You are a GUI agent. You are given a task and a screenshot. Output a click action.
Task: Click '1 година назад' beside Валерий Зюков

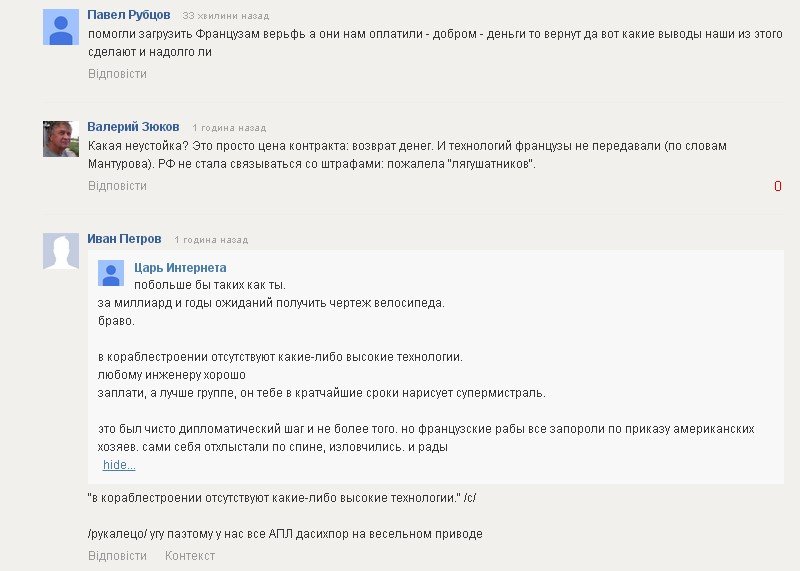click(229, 128)
